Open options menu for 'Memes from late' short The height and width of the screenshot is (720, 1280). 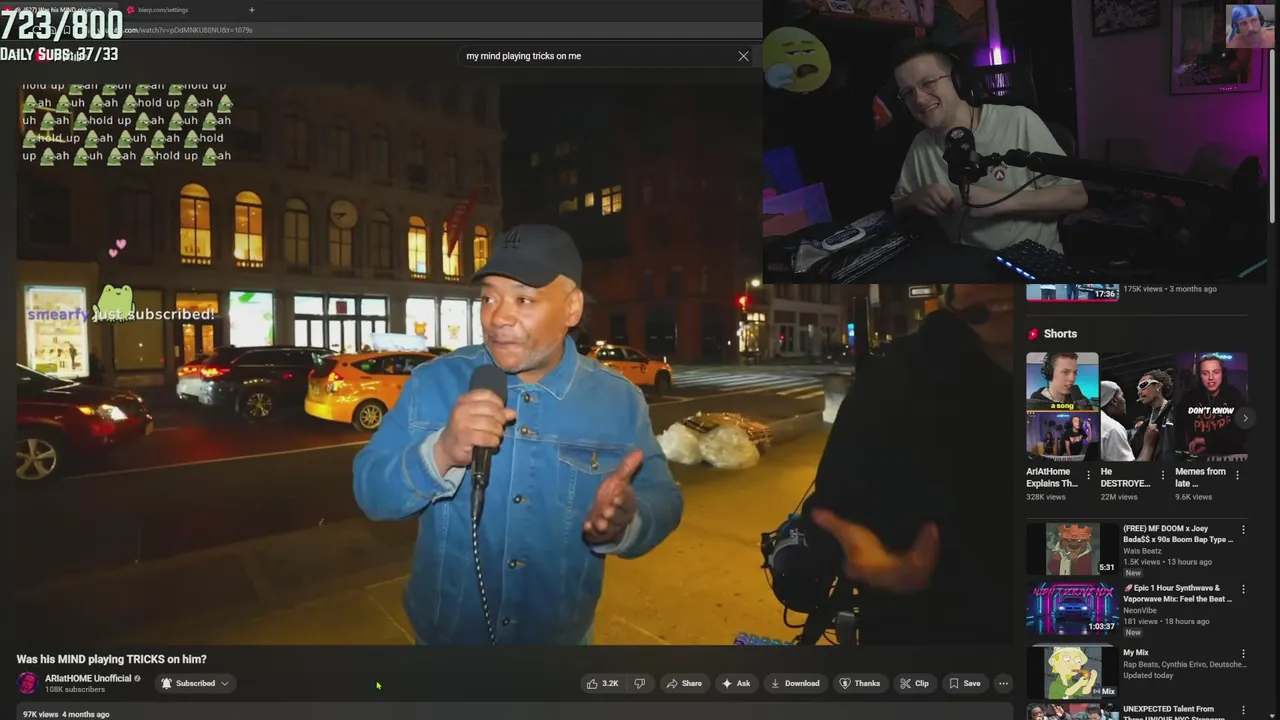pyautogui.click(x=1238, y=476)
